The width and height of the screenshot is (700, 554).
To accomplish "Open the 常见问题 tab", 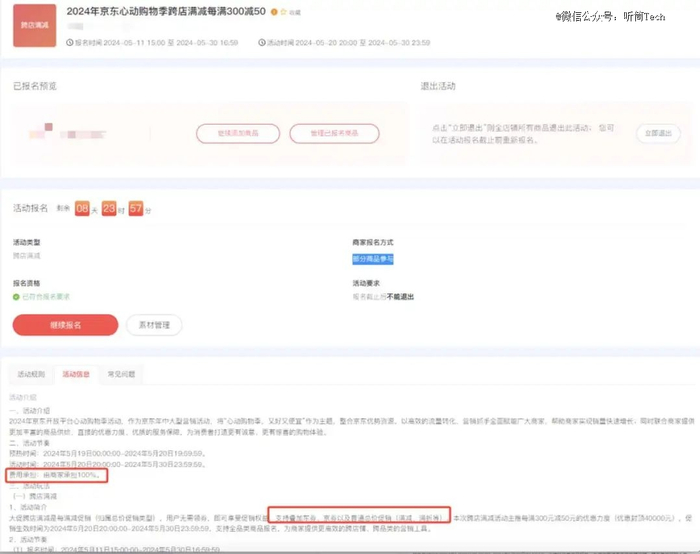I will pyautogui.click(x=121, y=374).
